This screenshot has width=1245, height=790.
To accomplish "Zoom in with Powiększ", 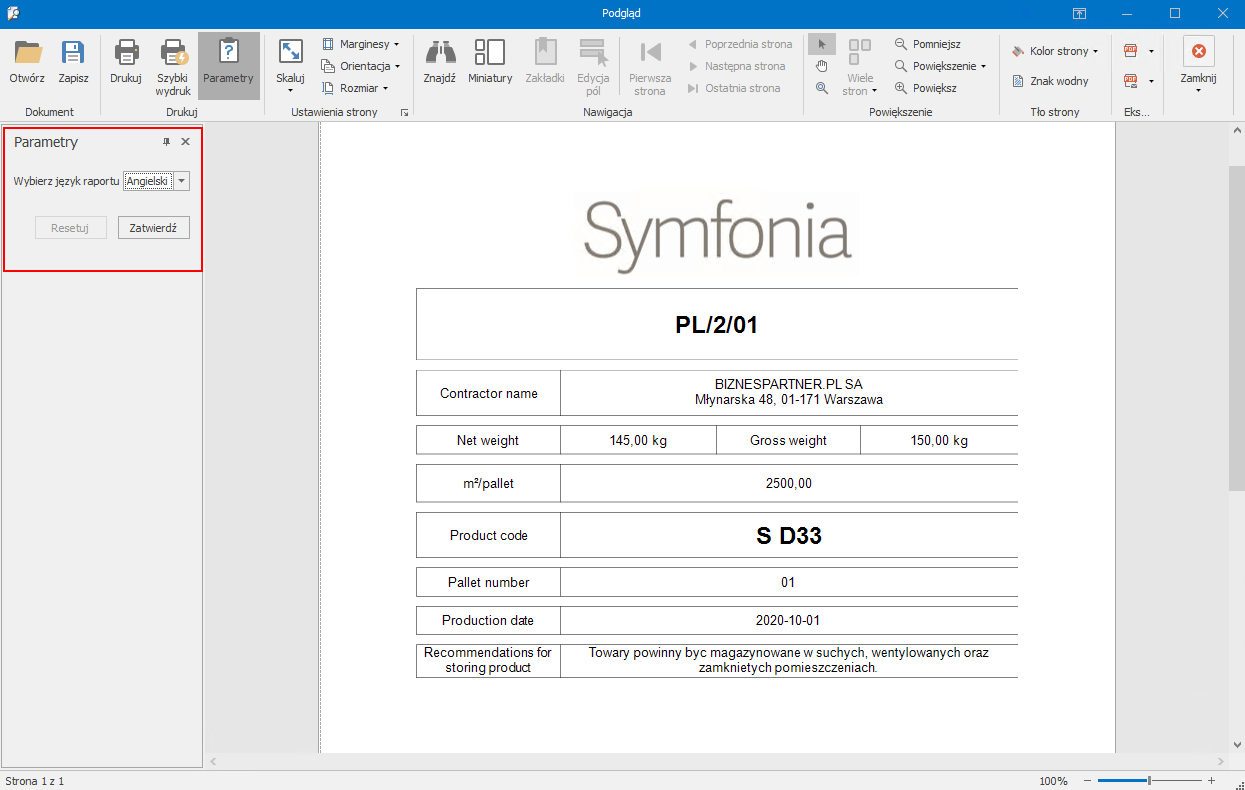I will pyautogui.click(x=925, y=88).
